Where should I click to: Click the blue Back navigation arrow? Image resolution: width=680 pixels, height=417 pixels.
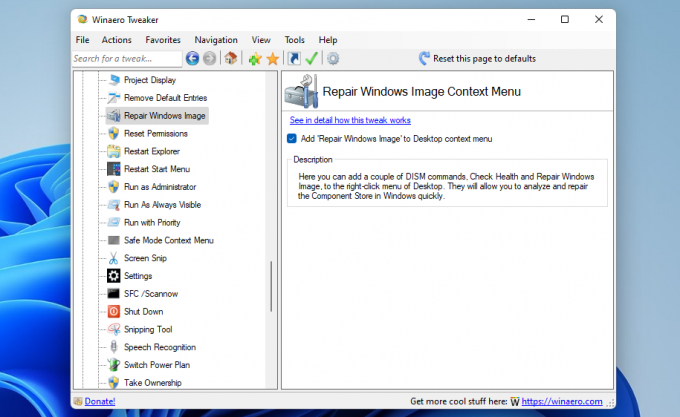tap(193, 59)
